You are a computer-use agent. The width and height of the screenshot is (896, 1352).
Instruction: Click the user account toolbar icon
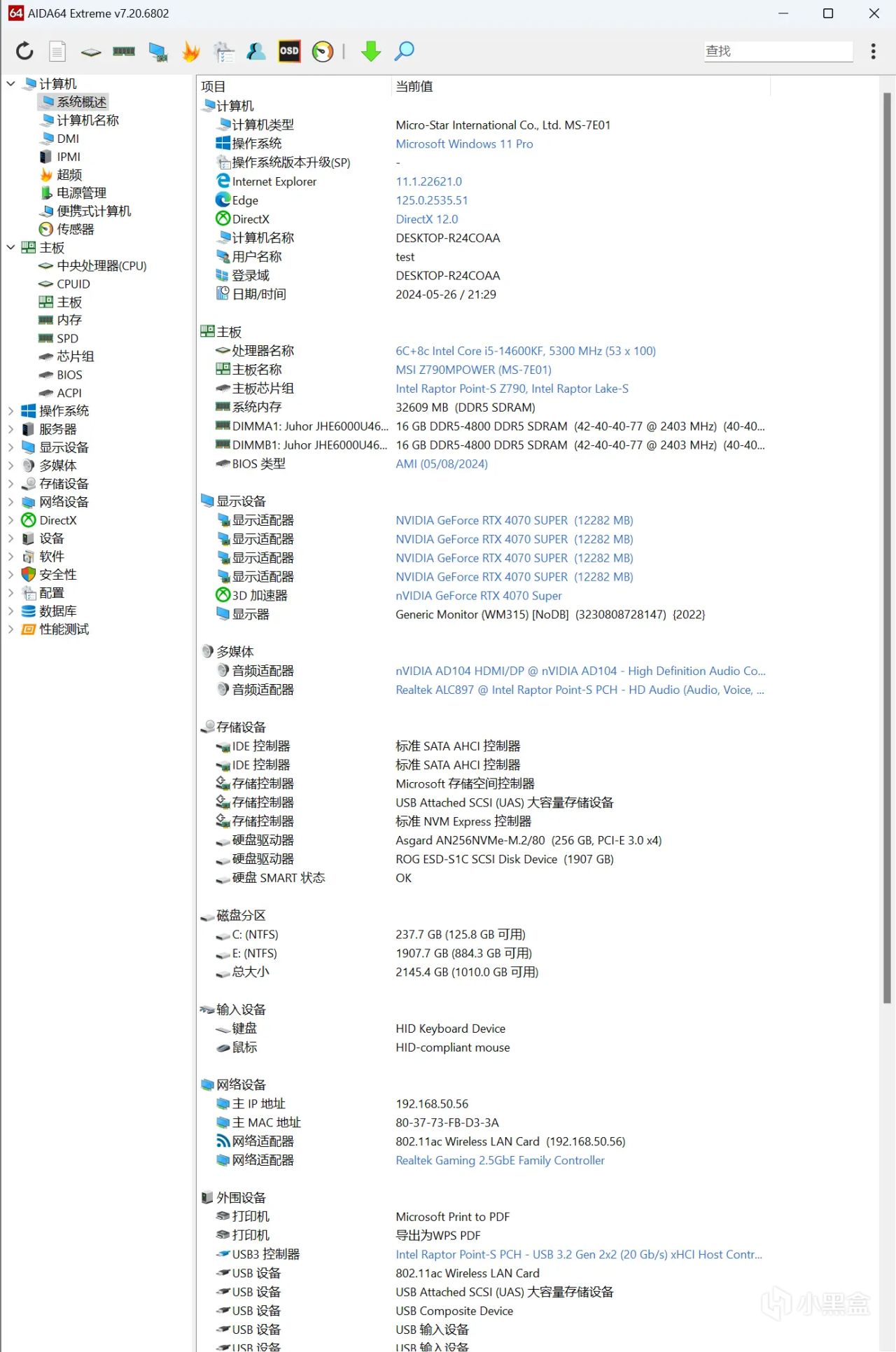256,51
